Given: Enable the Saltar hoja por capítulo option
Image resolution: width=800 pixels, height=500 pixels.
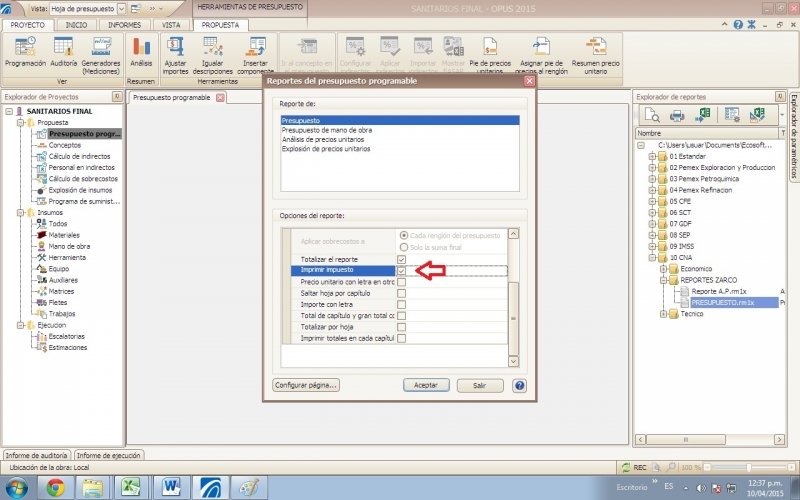Looking at the screenshot, I should [401, 293].
